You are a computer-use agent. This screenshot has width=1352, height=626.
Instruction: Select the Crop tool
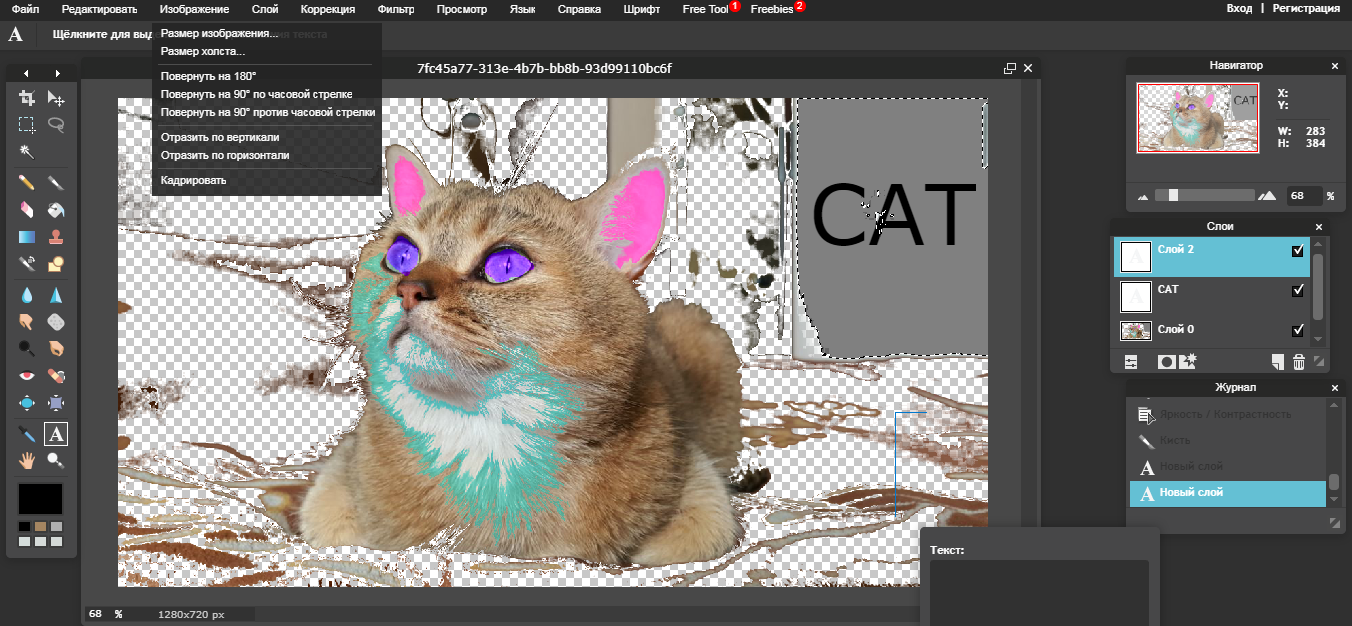click(x=27, y=99)
